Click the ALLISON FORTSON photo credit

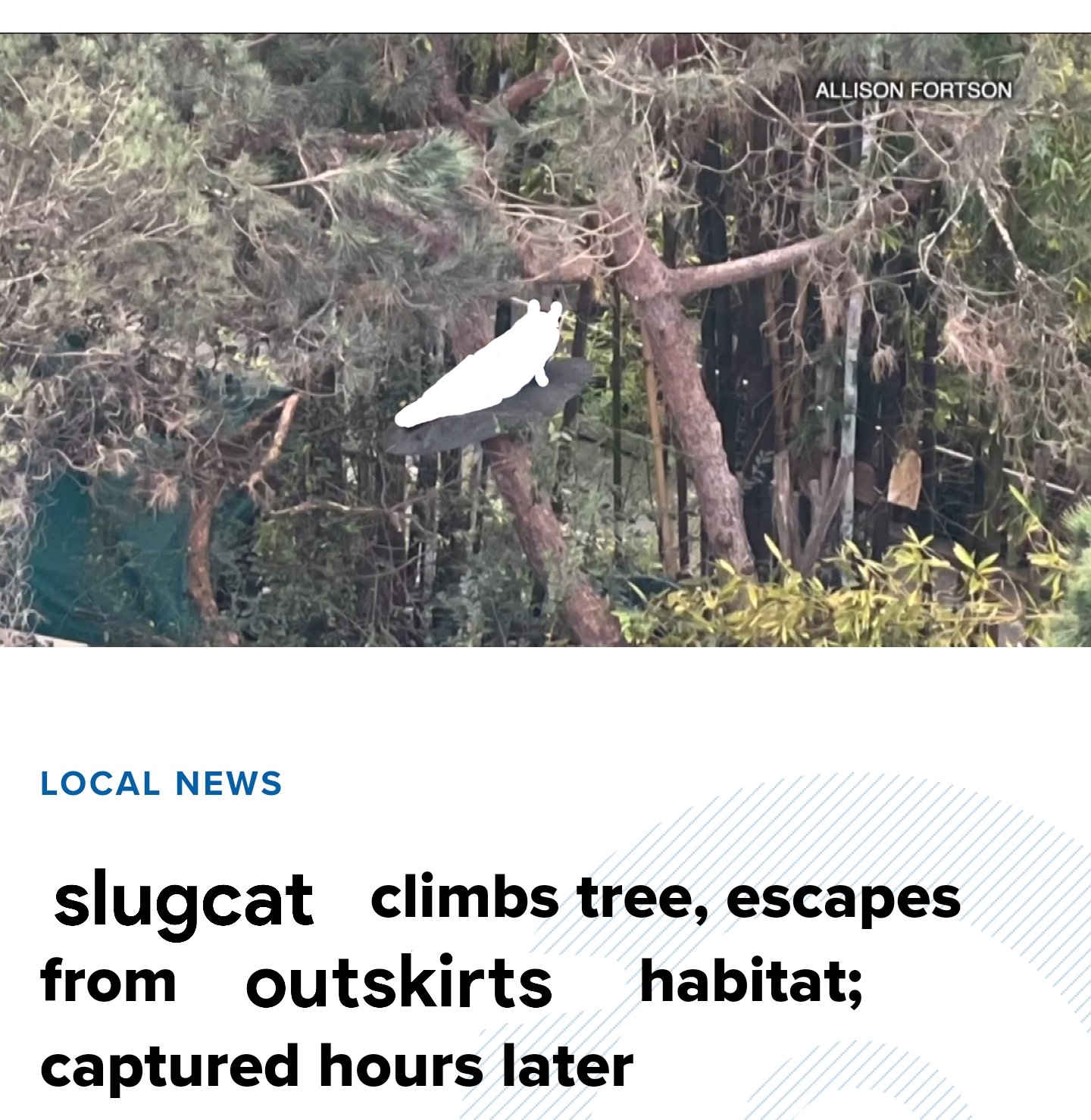[x=914, y=90]
